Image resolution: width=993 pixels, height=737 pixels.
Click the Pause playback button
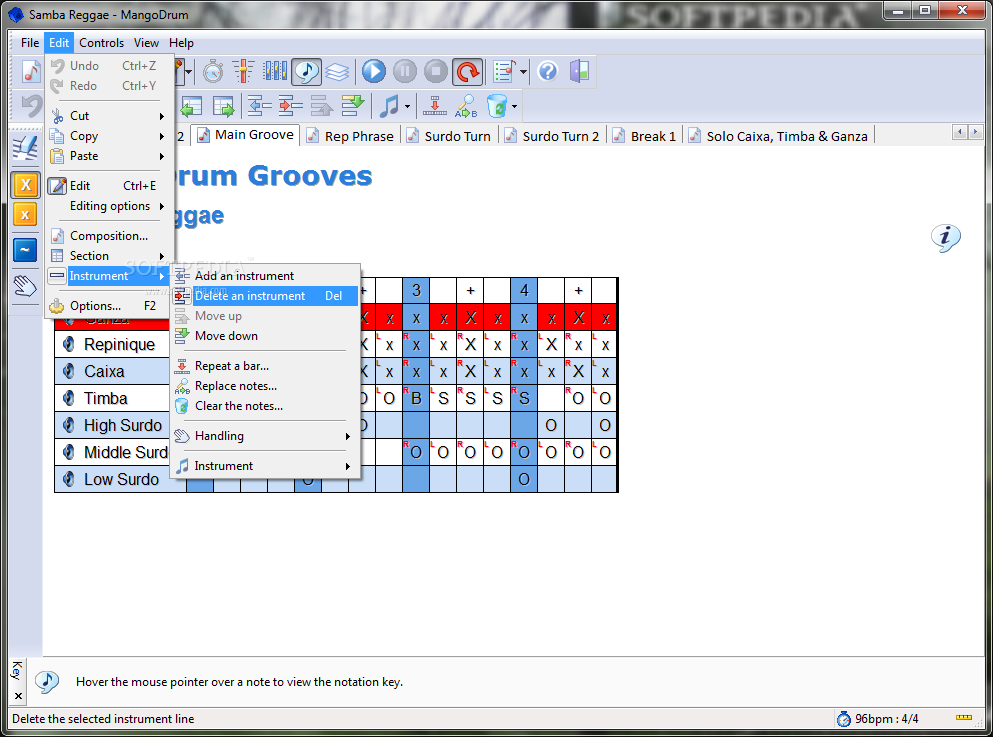point(405,72)
